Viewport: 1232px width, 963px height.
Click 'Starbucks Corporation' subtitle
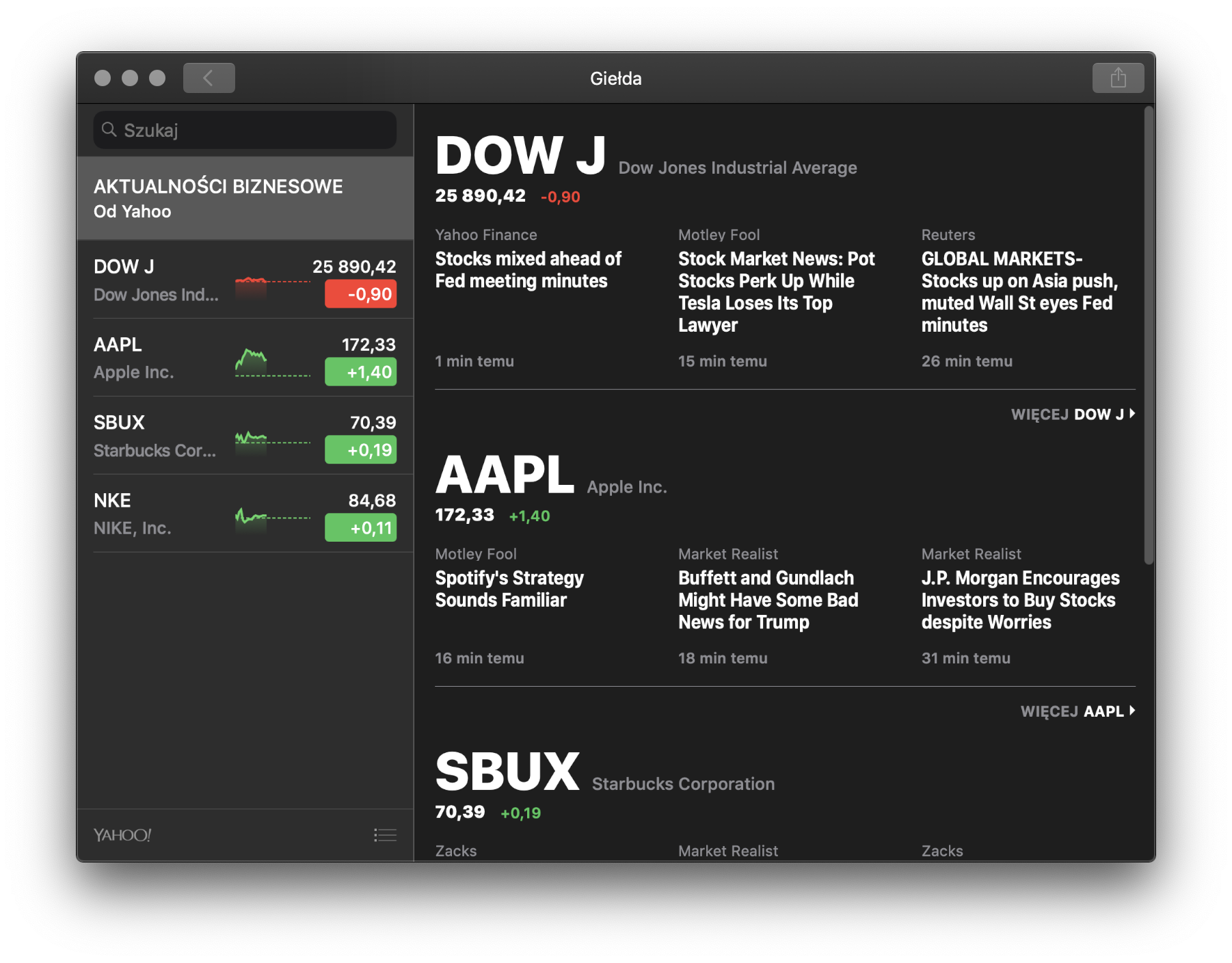coord(683,784)
